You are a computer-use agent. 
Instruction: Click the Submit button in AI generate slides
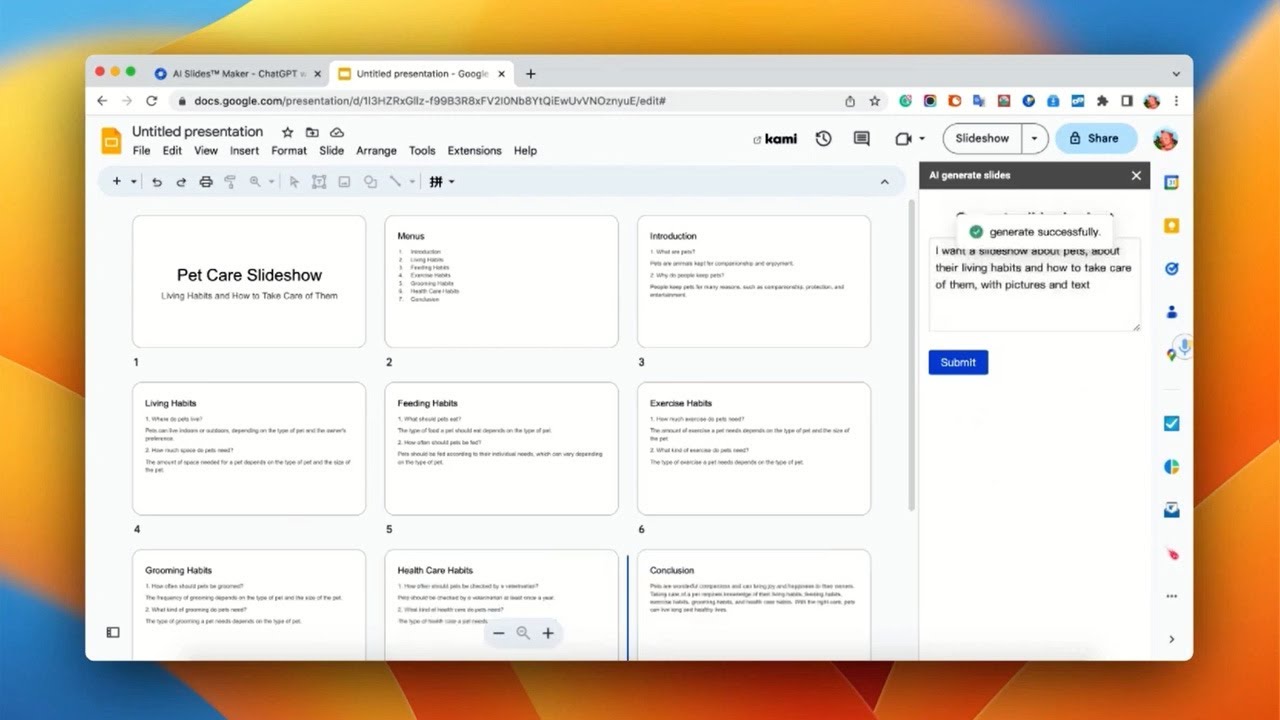(x=957, y=362)
